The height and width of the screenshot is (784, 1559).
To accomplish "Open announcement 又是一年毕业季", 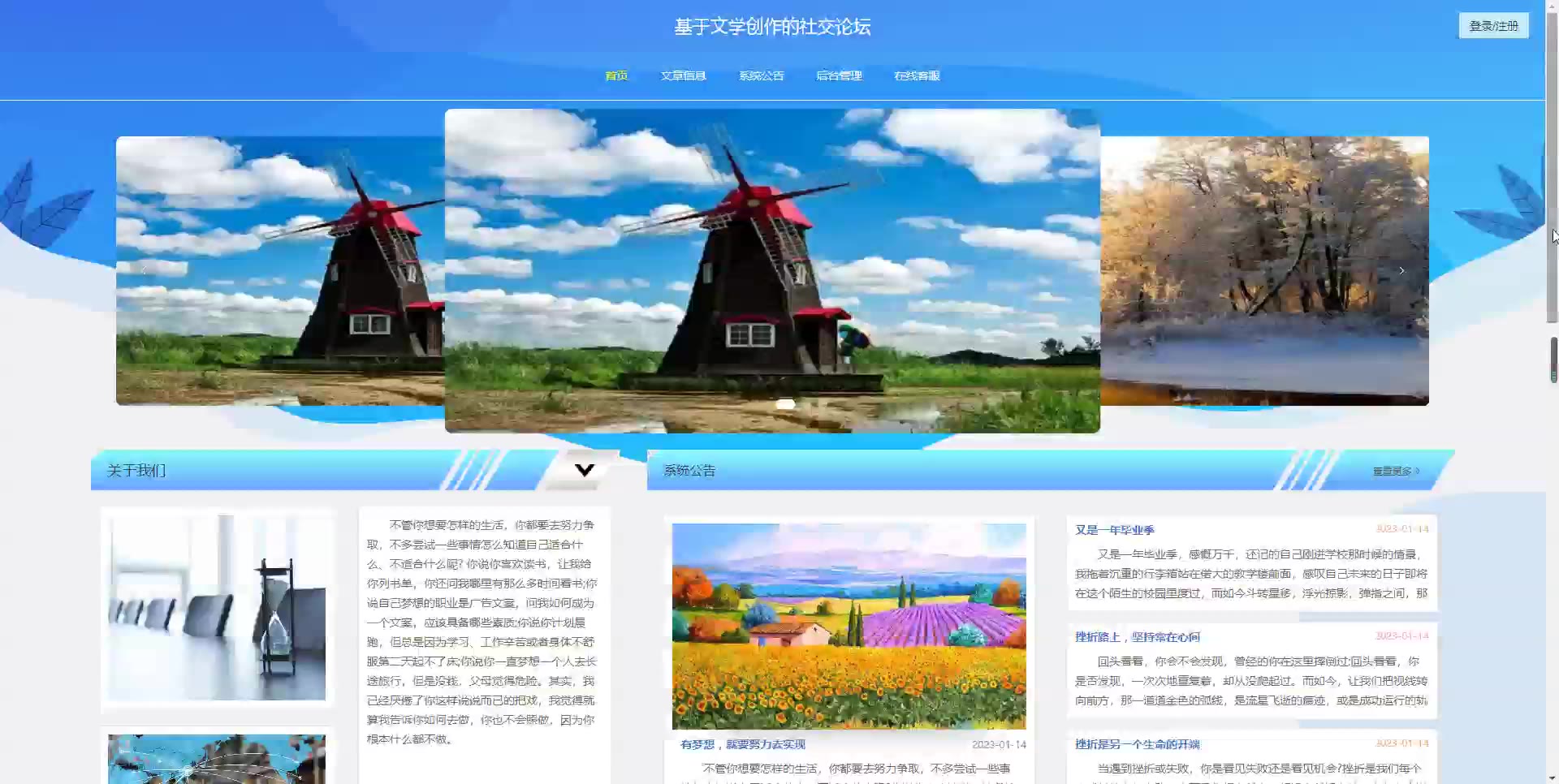I will (1115, 530).
